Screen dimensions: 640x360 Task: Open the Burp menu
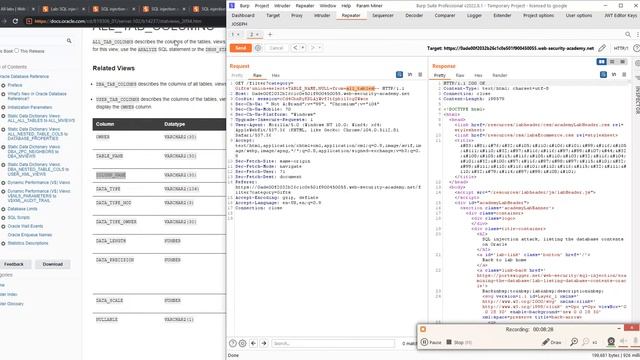[244, 6]
